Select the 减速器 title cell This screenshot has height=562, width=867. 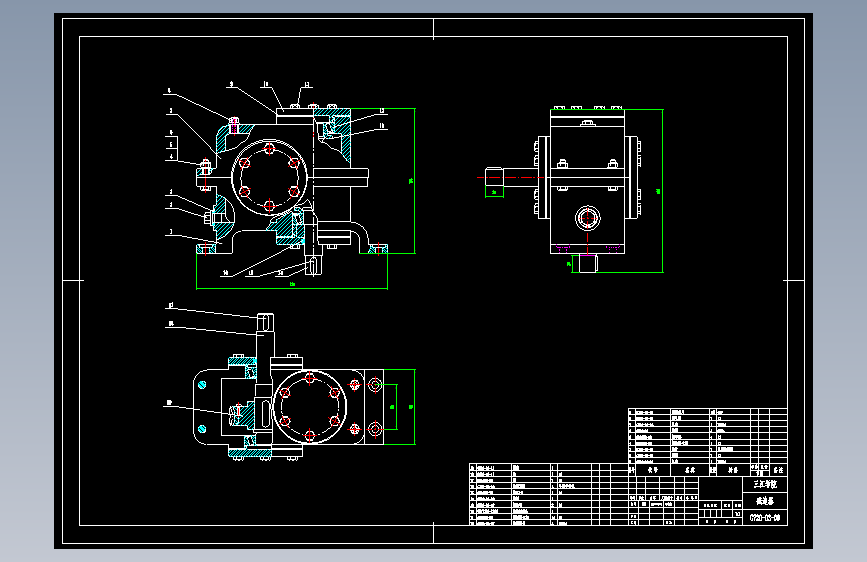(765, 501)
